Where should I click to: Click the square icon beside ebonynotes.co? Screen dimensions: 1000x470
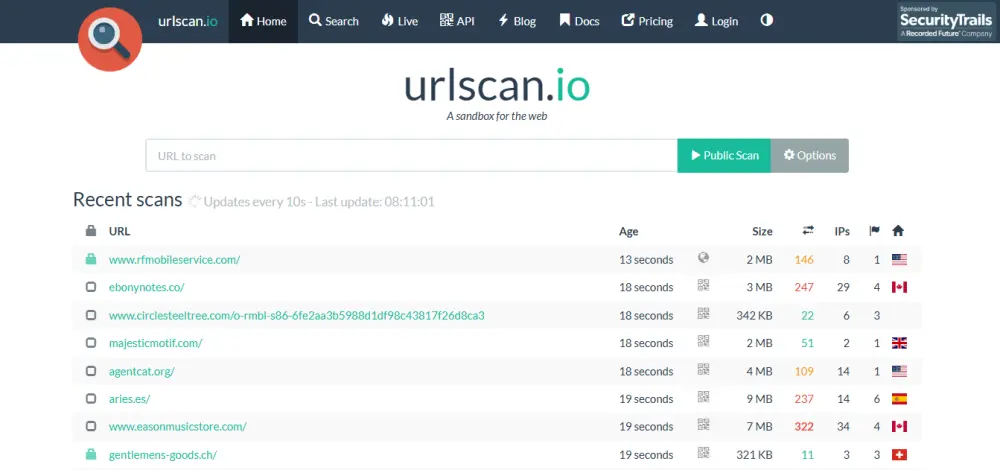[x=91, y=287]
